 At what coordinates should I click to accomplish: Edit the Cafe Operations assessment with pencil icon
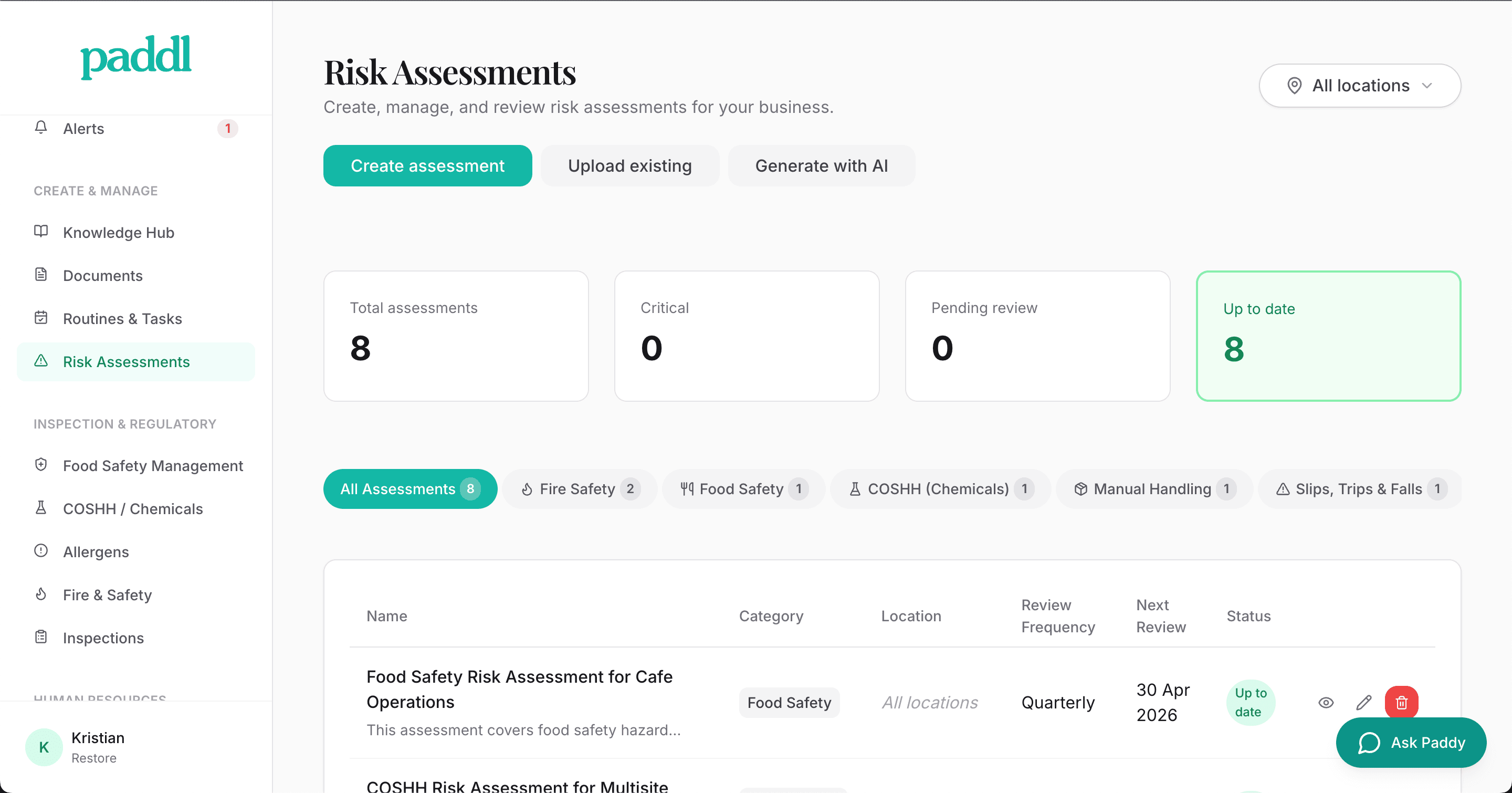(x=1364, y=702)
